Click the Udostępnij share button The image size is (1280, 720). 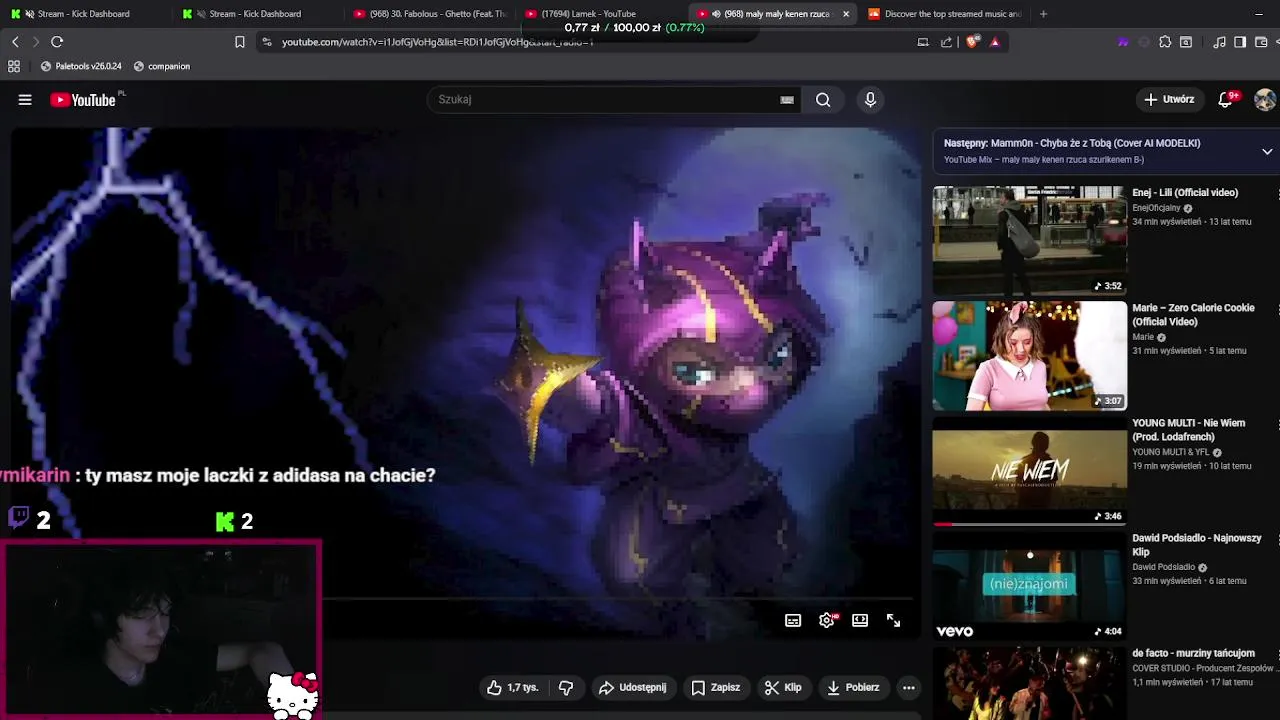pyautogui.click(x=632, y=688)
